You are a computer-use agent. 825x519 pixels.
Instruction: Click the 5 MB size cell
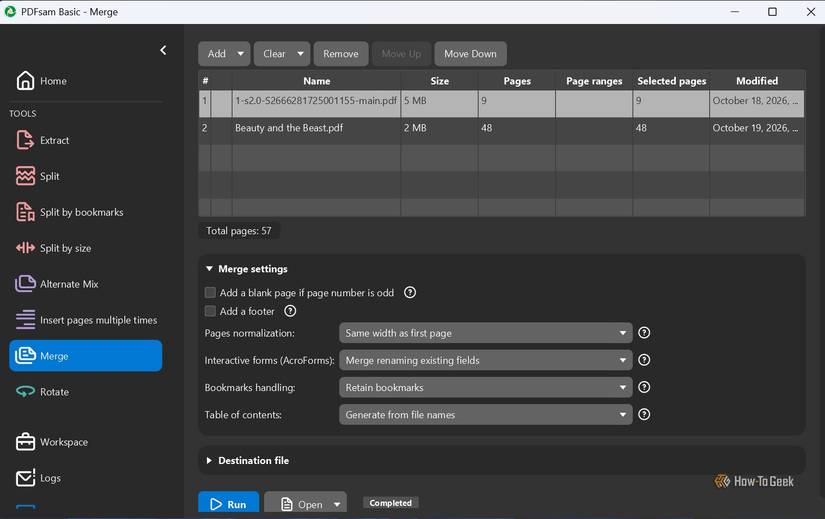[439, 104]
